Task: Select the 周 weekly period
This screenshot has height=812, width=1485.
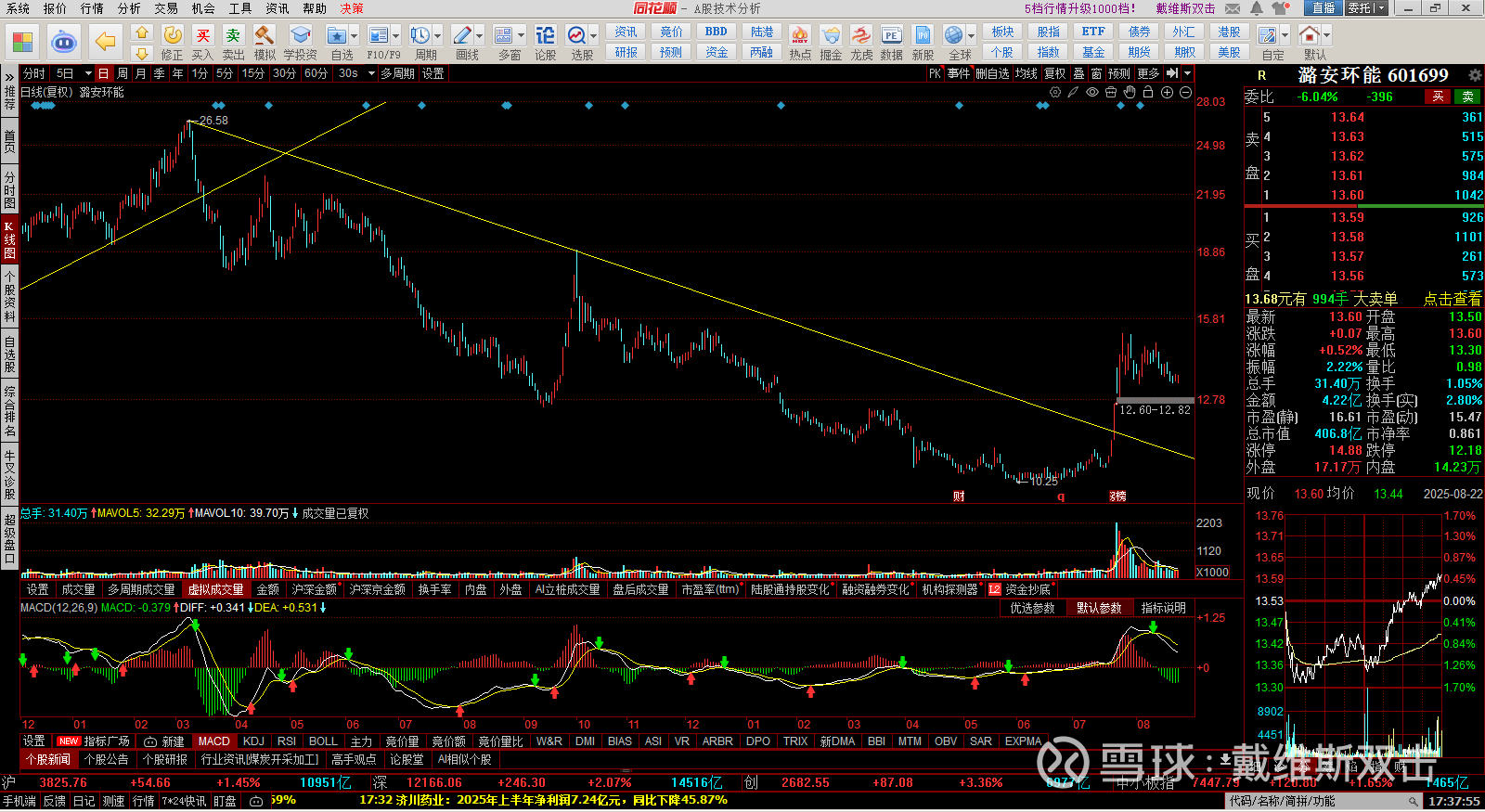Action: click(123, 73)
